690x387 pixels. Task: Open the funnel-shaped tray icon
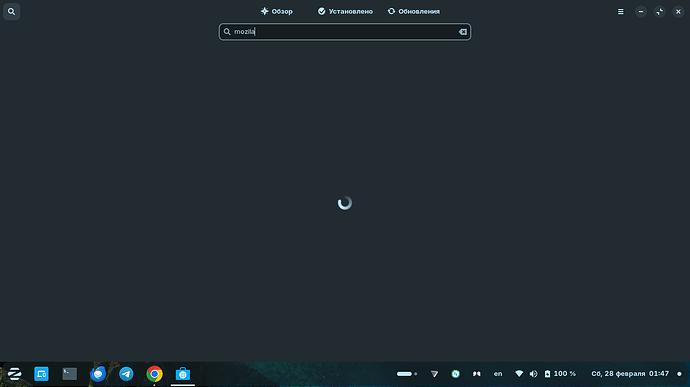point(434,374)
